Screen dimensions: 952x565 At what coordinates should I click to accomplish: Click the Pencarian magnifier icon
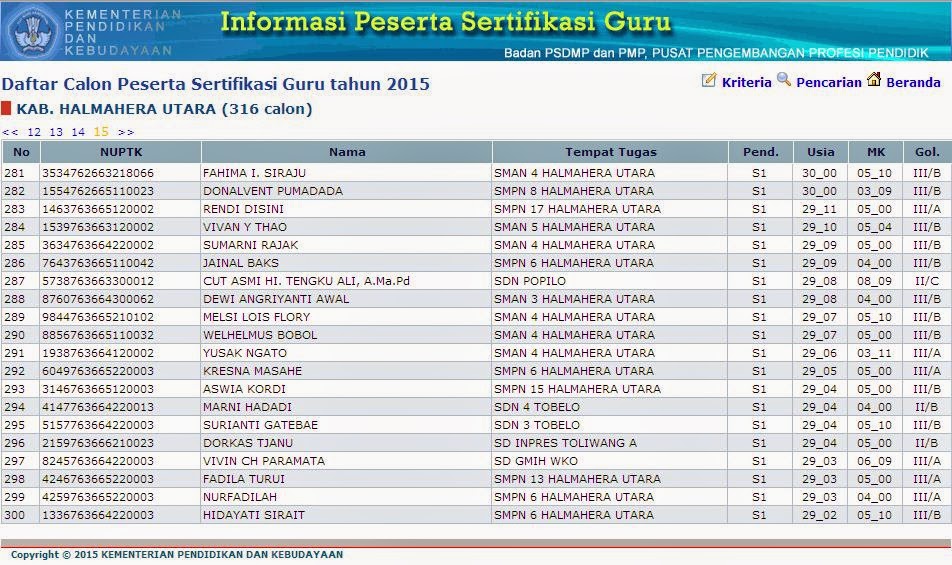click(784, 80)
